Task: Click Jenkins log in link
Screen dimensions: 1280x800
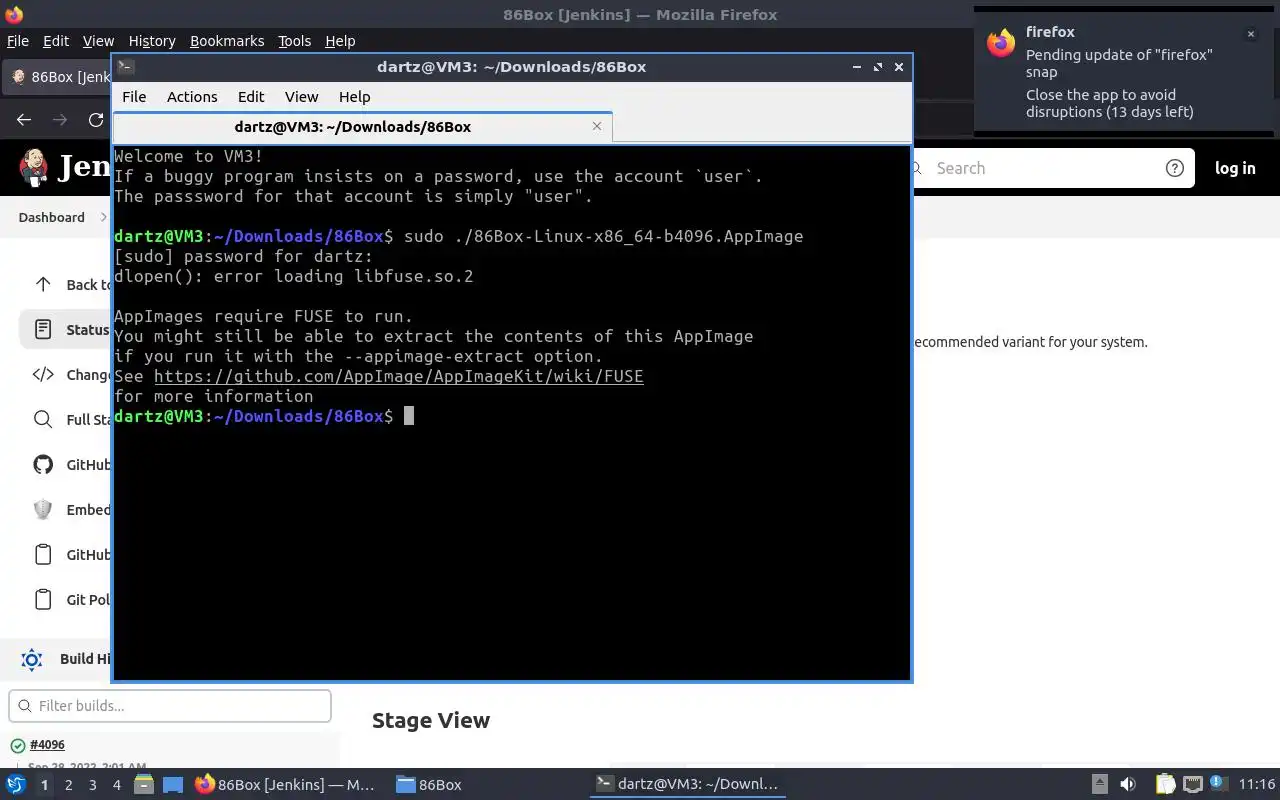Action: pyautogui.click(x=1235, y=168)
